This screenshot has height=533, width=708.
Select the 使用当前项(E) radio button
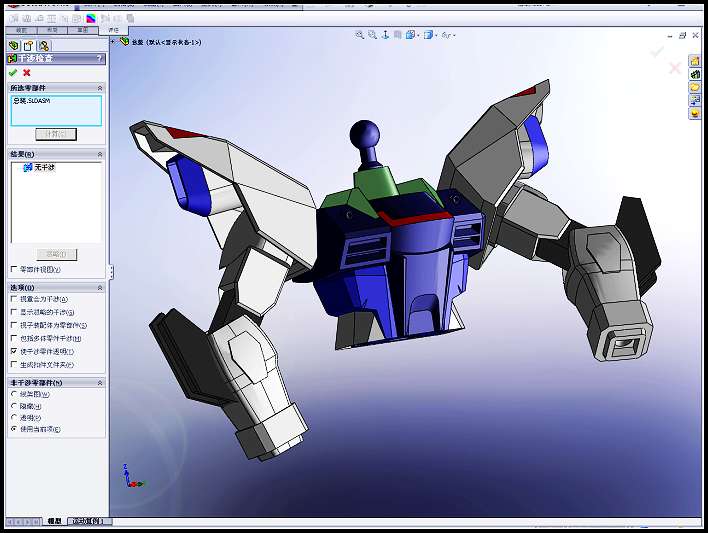(x=14, y=429)
